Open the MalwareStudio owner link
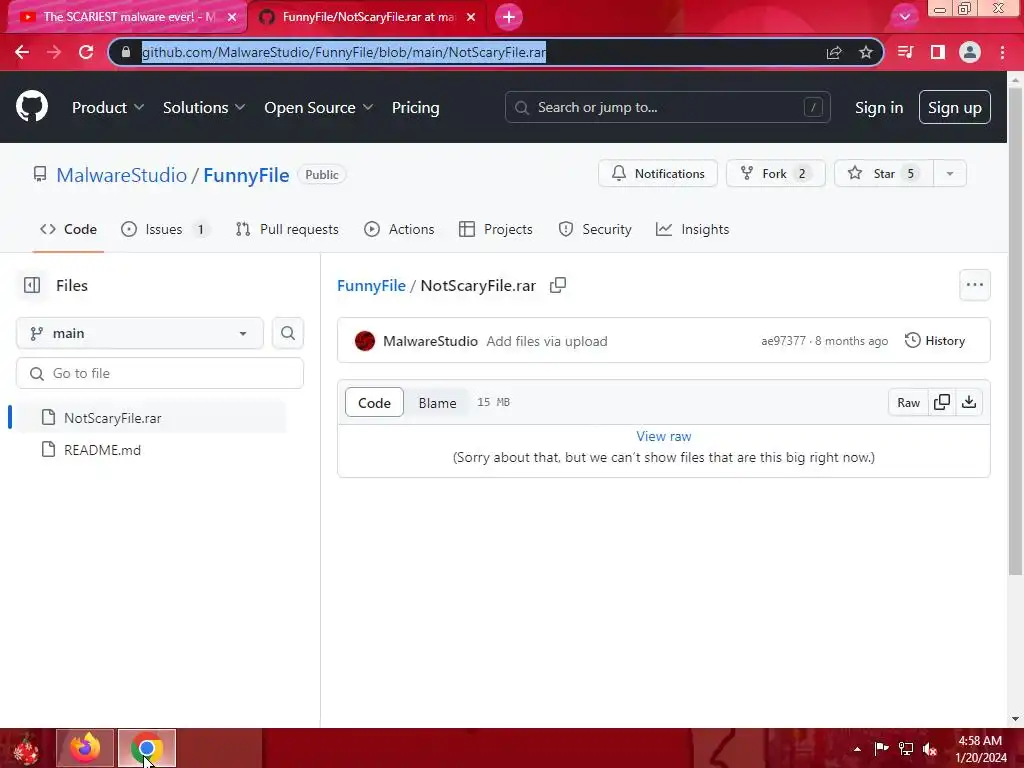1024x768 pixels. [121, 175]
